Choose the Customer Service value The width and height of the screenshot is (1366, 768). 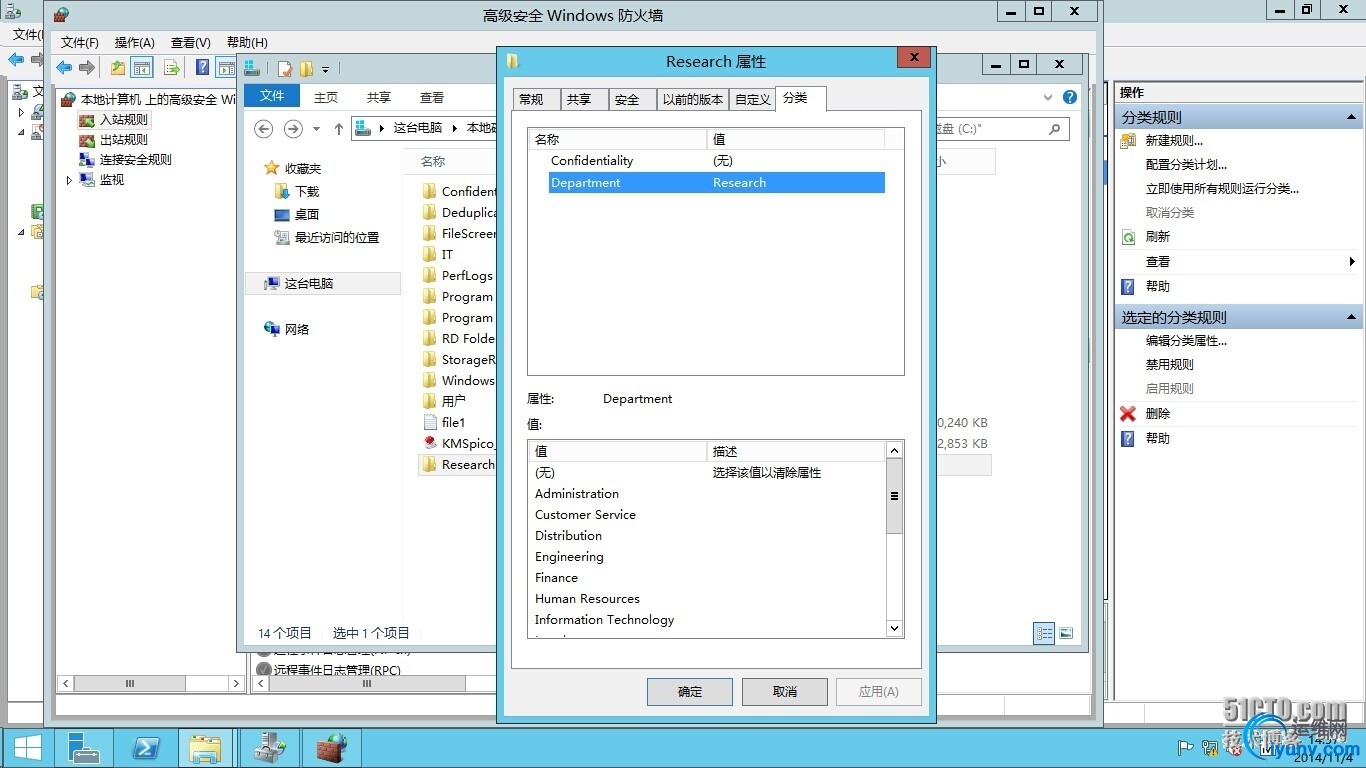(x=585, y=515)
